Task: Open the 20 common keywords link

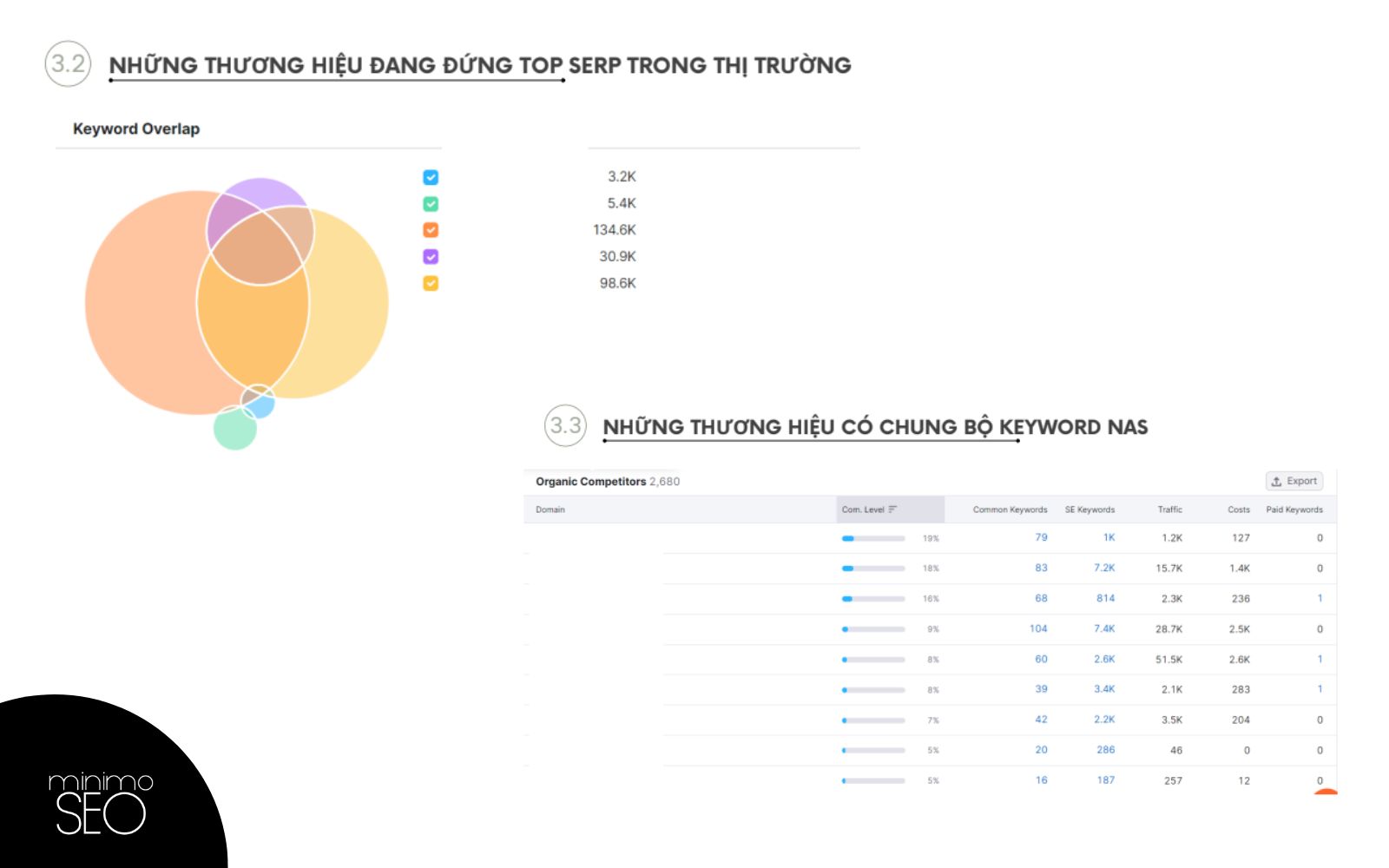Action: 1041,750
